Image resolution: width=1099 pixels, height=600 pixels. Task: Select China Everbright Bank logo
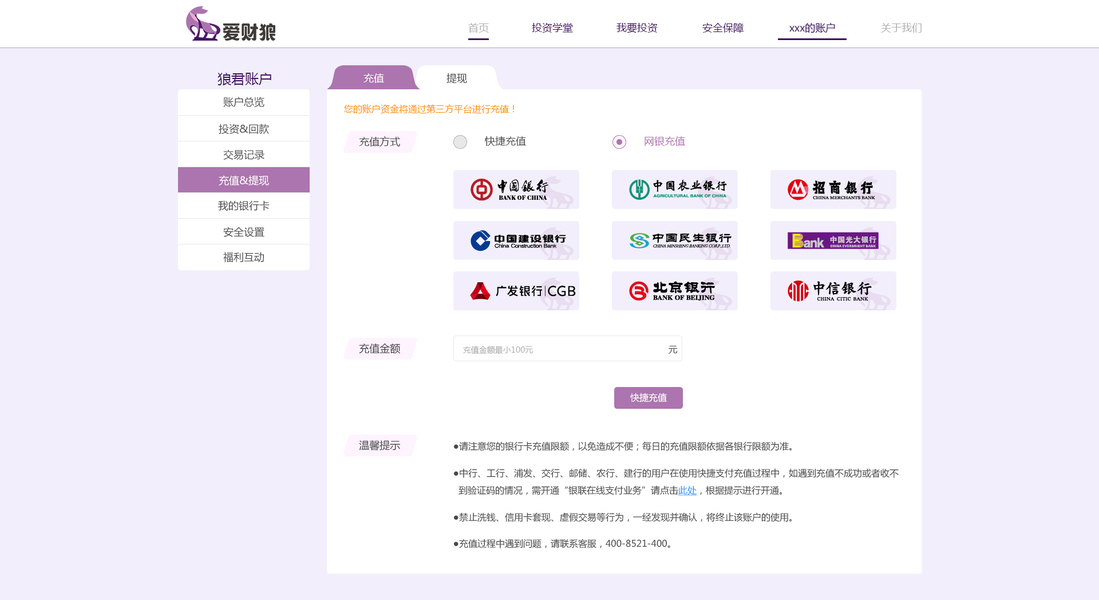(832, 240)
